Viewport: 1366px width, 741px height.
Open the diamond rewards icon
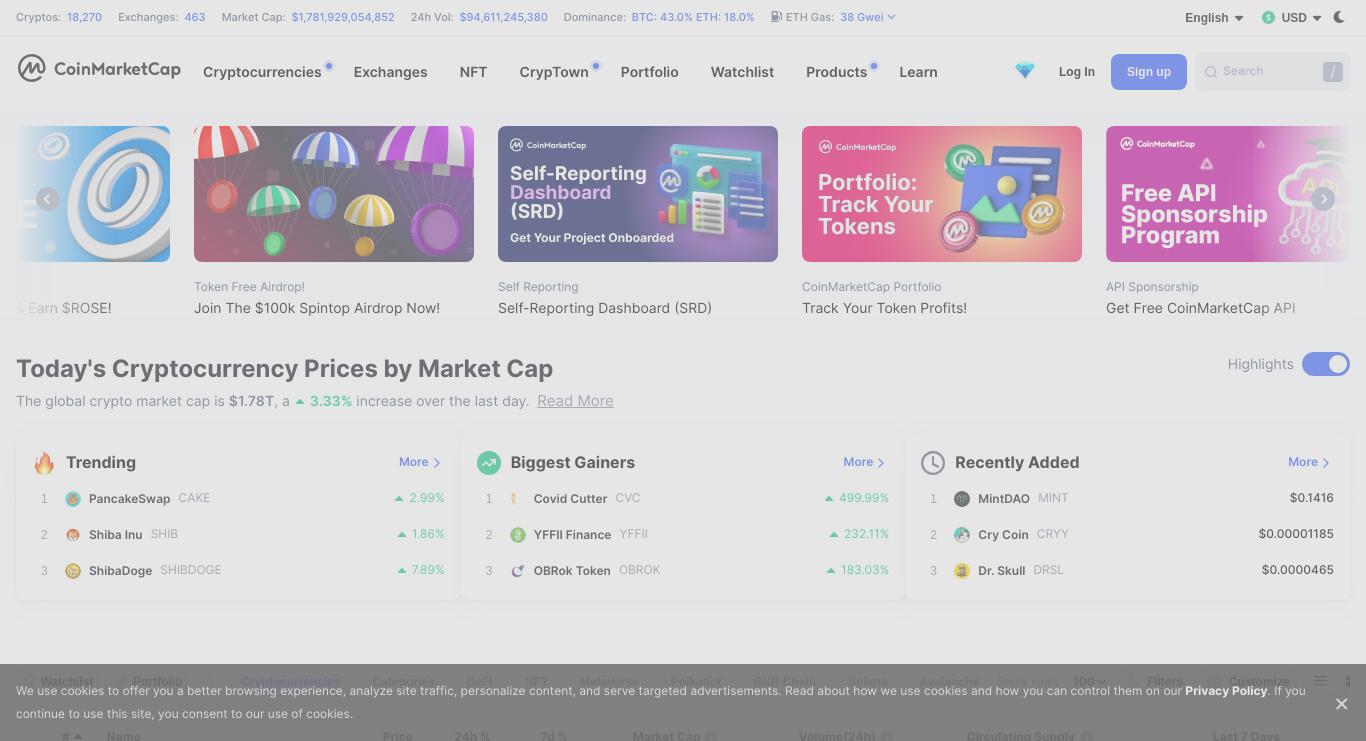(1024, 71)
